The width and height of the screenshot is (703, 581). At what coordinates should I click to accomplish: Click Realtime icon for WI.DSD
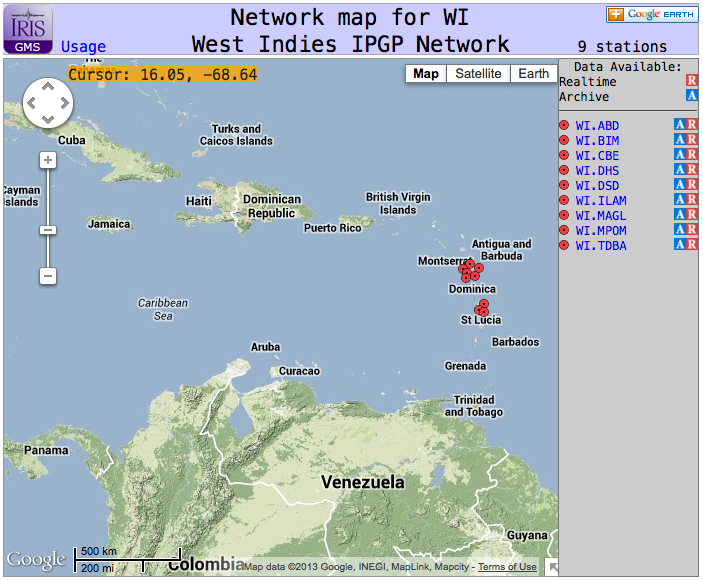click(692, 185)
